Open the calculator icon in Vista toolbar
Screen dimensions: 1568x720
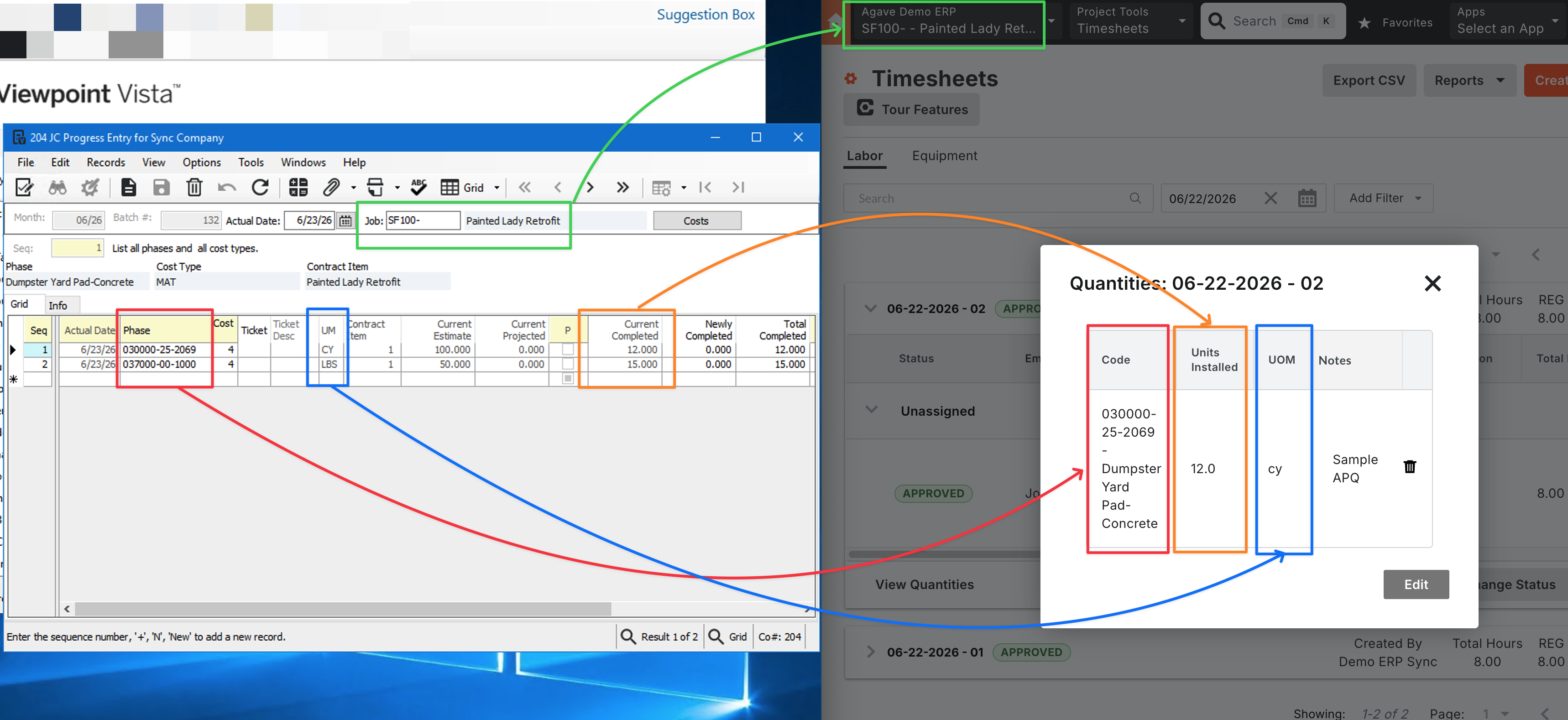pos(298,187)
